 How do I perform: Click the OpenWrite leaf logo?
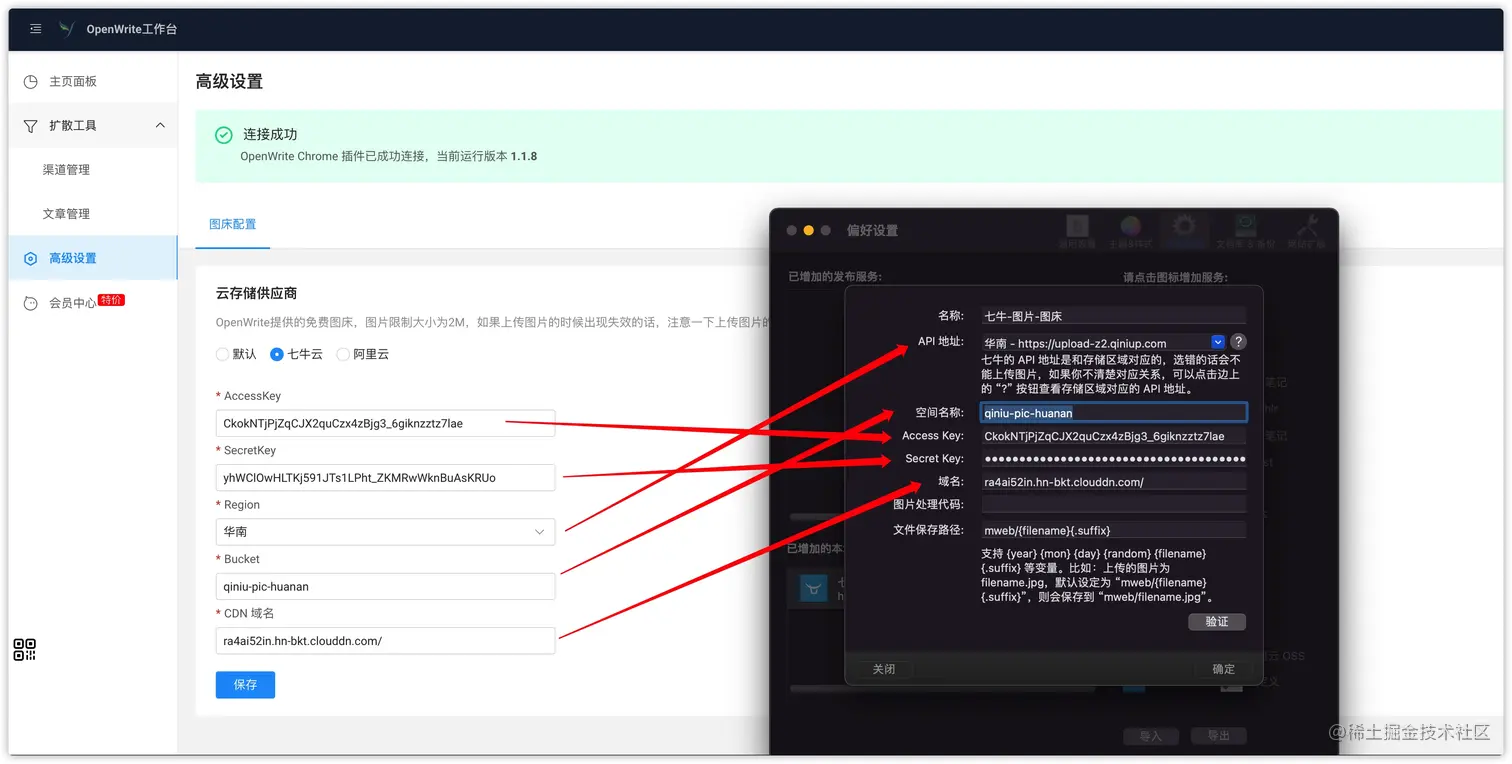click(67, 29)
